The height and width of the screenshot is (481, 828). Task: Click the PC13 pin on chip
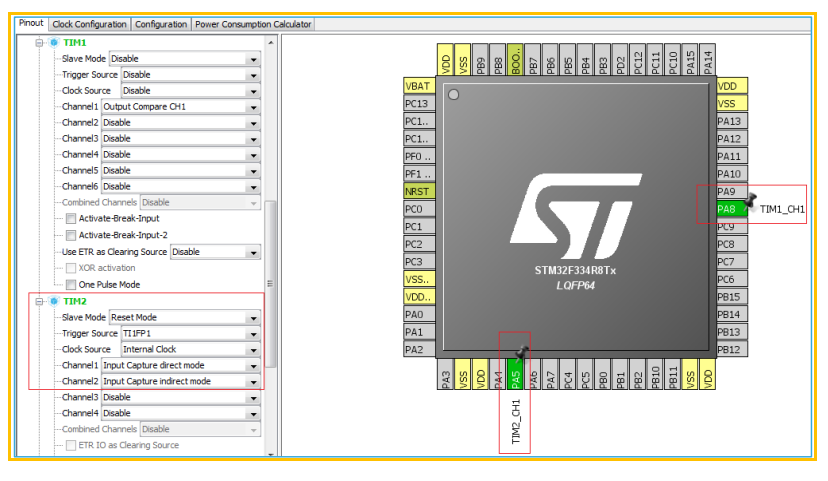coord(419,103)
